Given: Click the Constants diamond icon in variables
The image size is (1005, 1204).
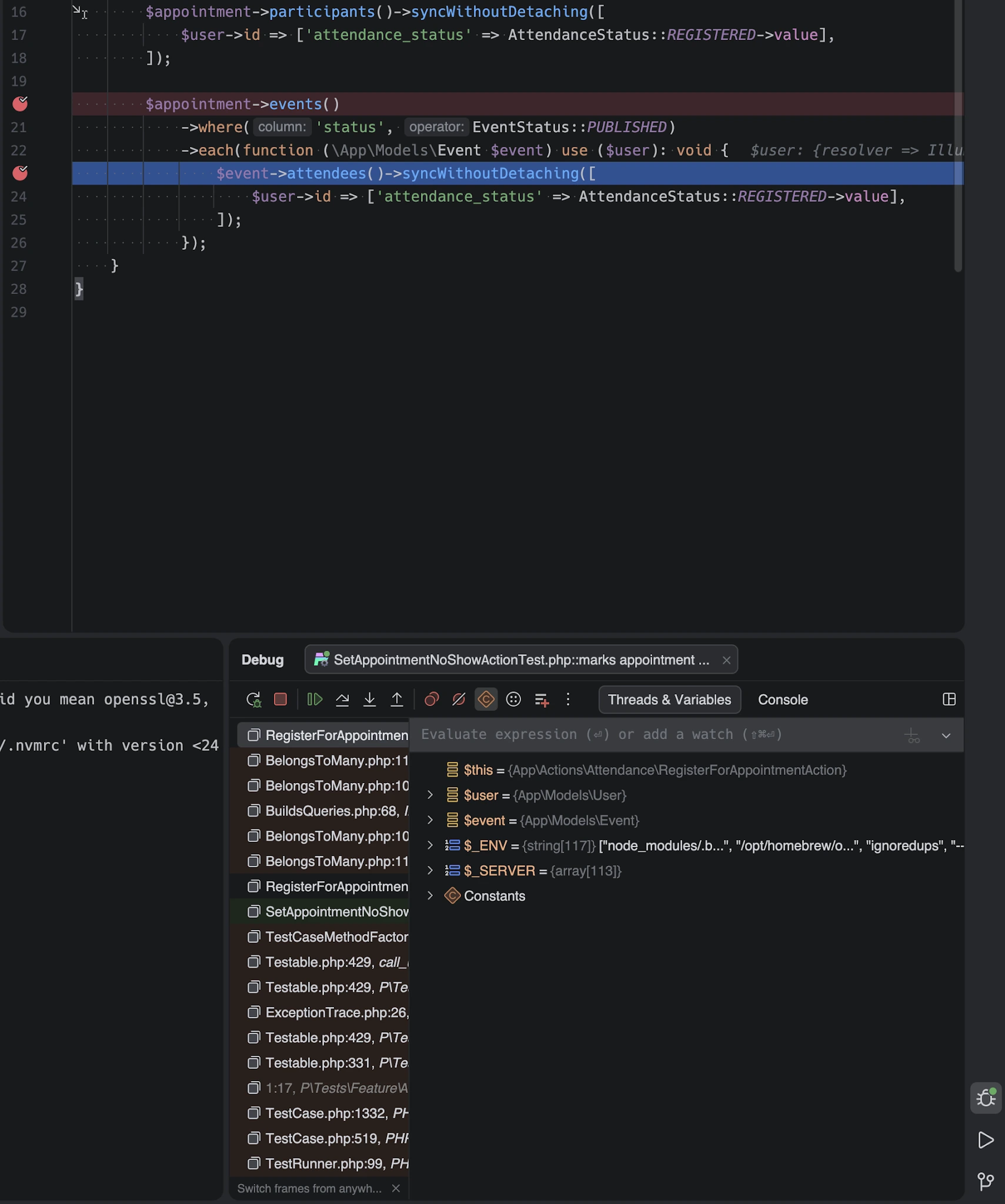Looking at the screenshot, I should point(452,896).
